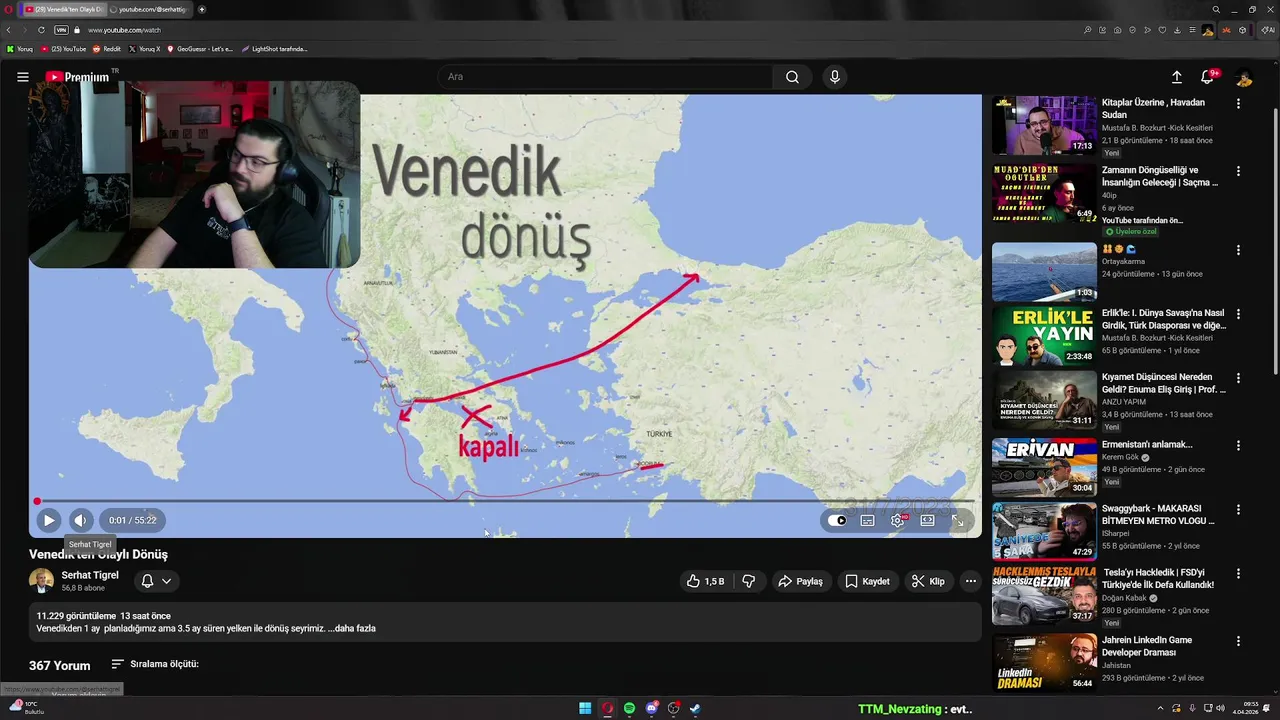The height and width of the screenshot is (720, 1280).
Task: Go back in browser history
Action: 9,30
